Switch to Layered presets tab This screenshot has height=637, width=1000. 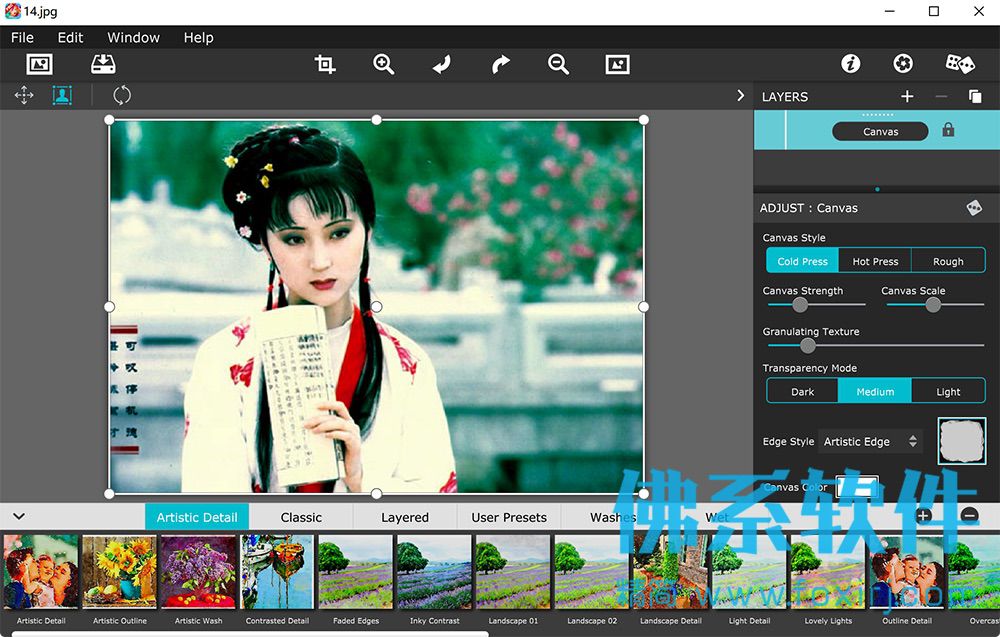tap(405, 517)
